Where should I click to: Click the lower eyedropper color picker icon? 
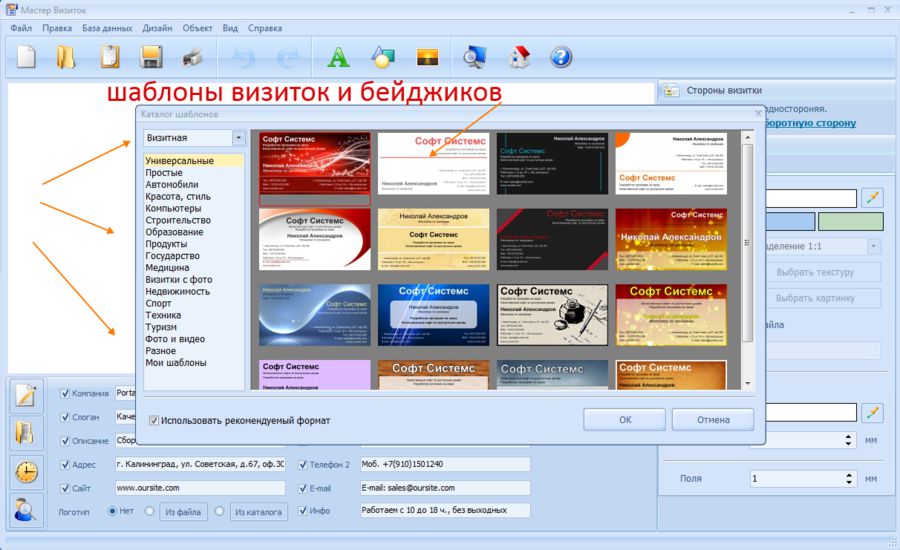[872, 412]
